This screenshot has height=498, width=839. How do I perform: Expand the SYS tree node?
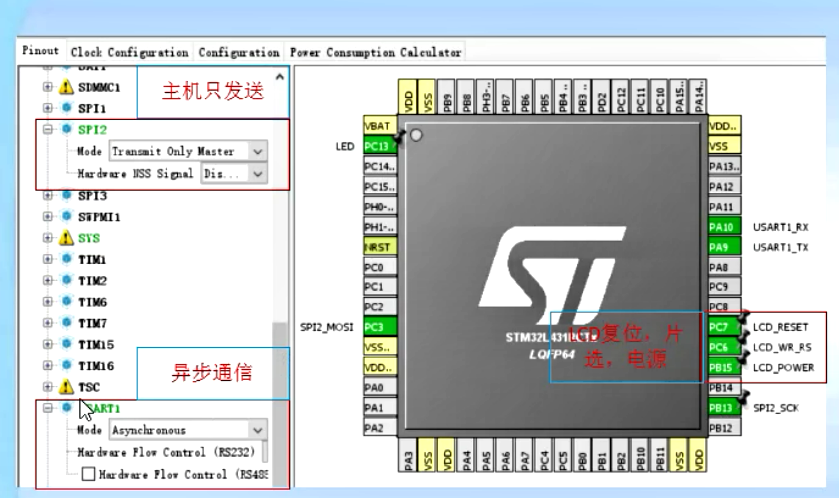pos(48,237)
